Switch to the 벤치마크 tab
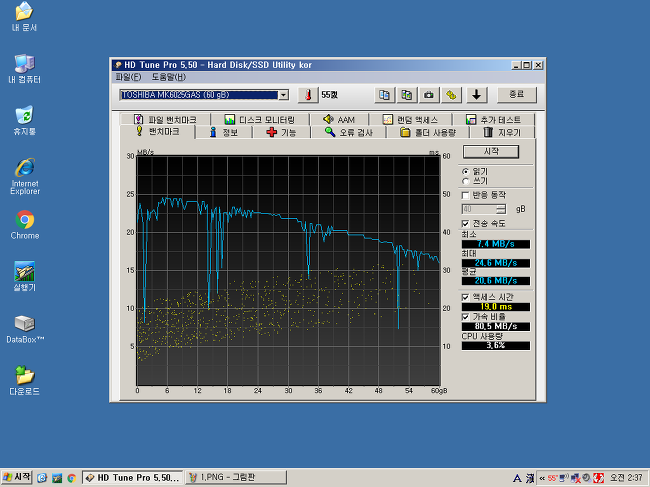 click(158, 132)
